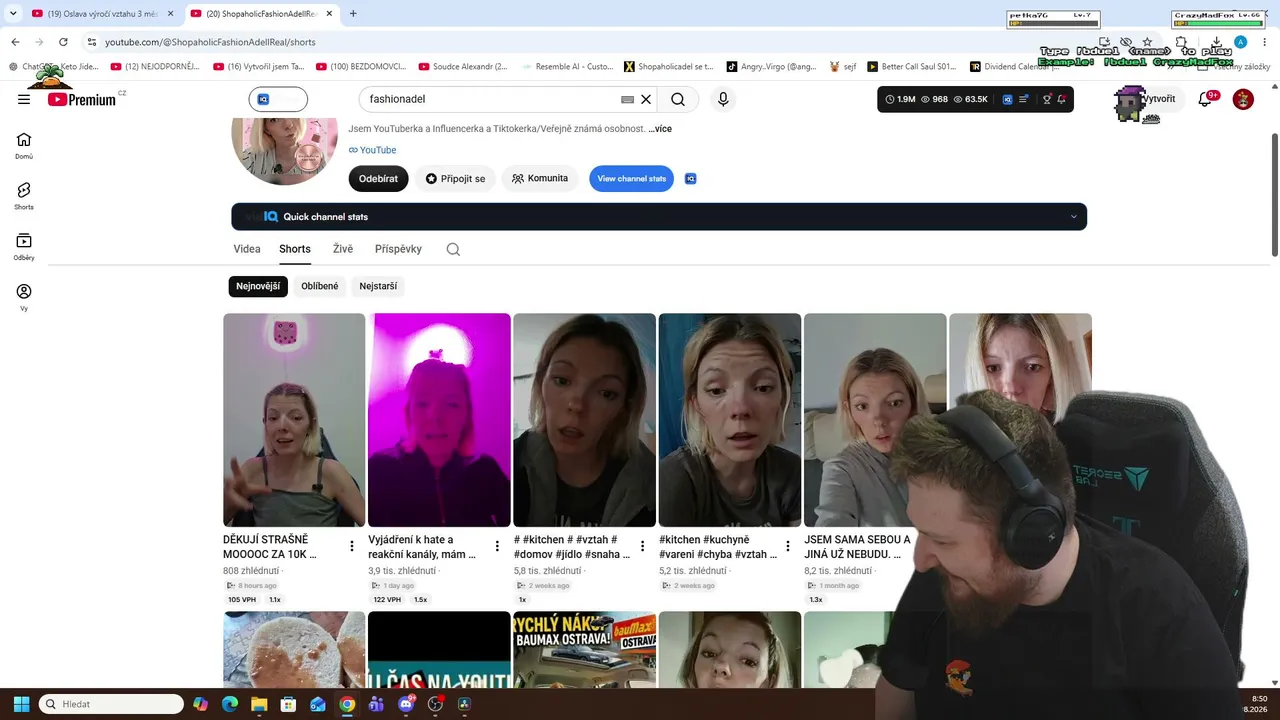Click the vidIQ icon beside View channel stats
1280x720 pixels.
[690, 179]
